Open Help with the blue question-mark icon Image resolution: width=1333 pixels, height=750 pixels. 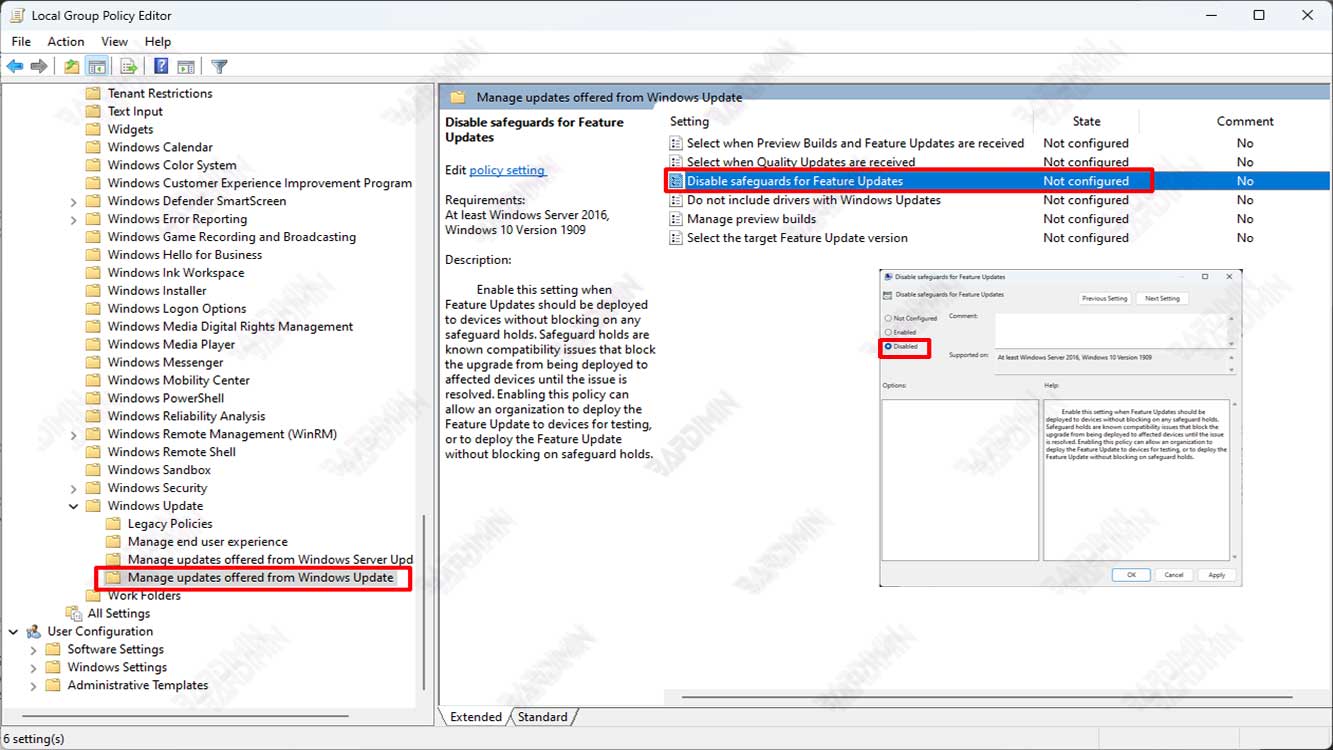pyautogui.click(x=160, y=67)
